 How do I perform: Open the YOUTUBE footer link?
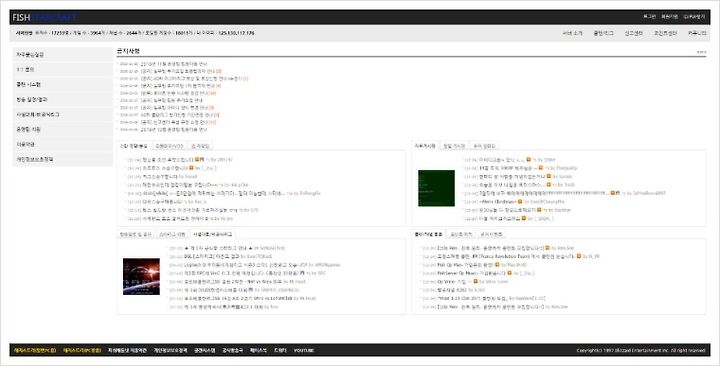tap(304, 350)
